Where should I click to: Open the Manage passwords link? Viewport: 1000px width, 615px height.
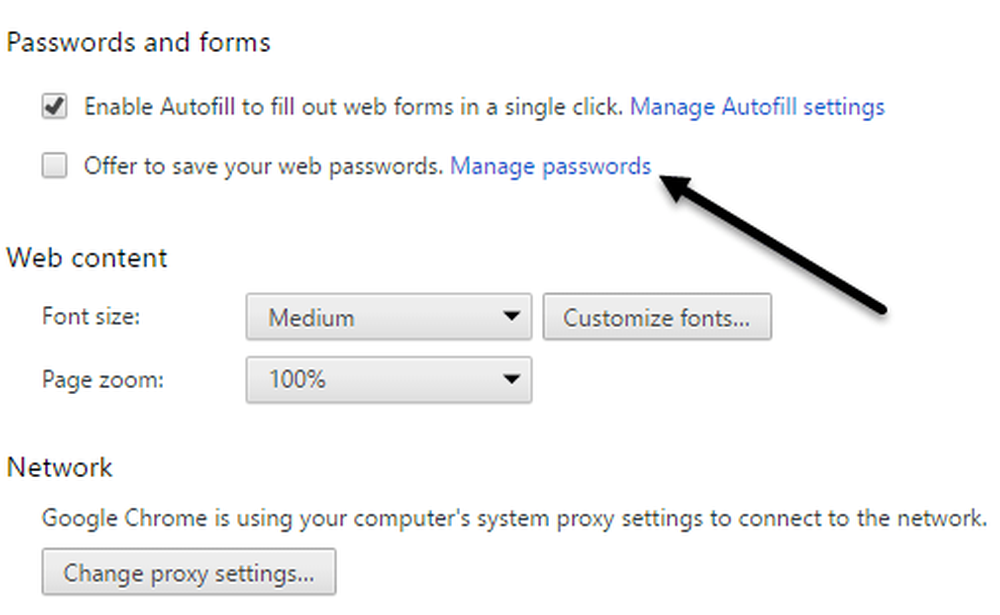pyautogui.click(x=550, y=167)
